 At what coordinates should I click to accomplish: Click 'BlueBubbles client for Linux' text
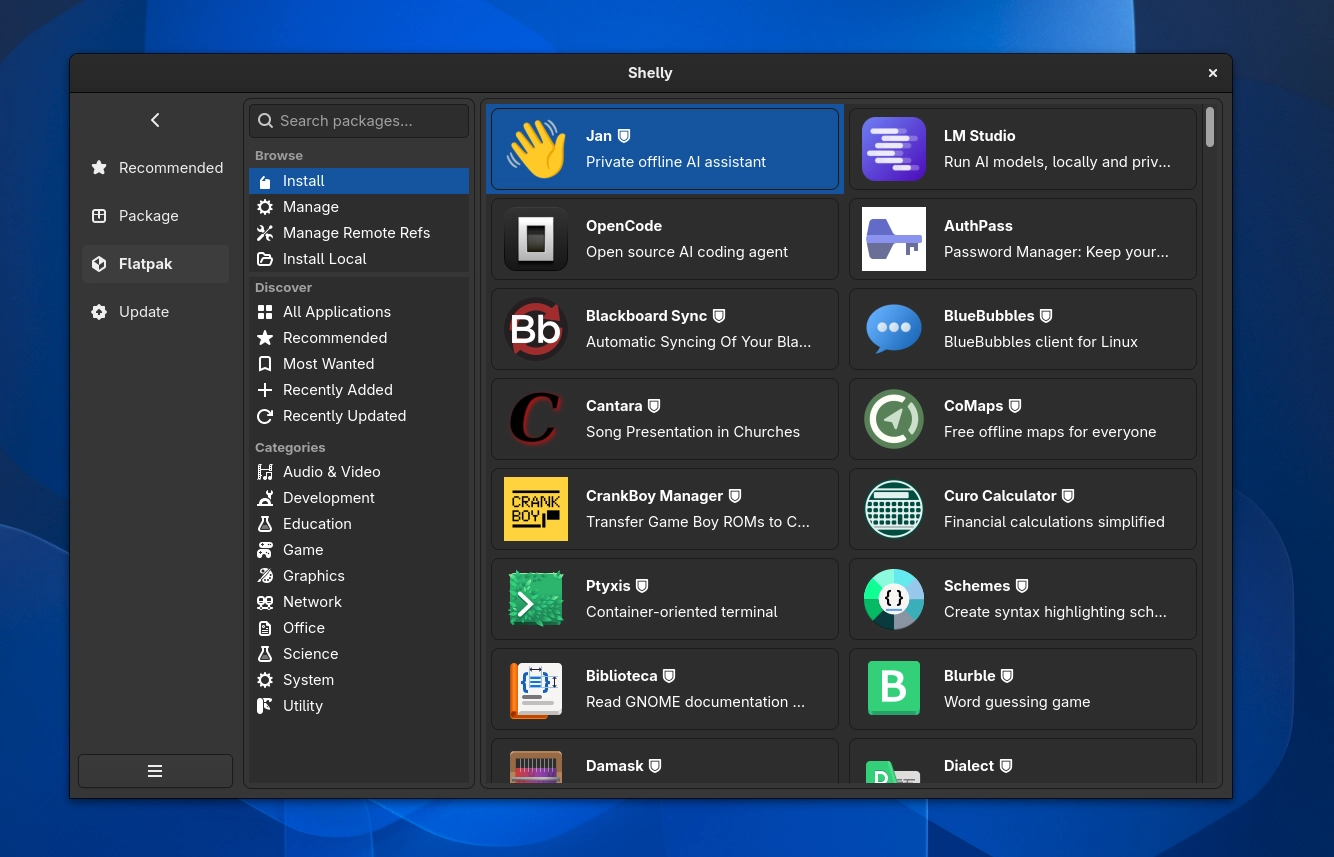[1041, 342]
